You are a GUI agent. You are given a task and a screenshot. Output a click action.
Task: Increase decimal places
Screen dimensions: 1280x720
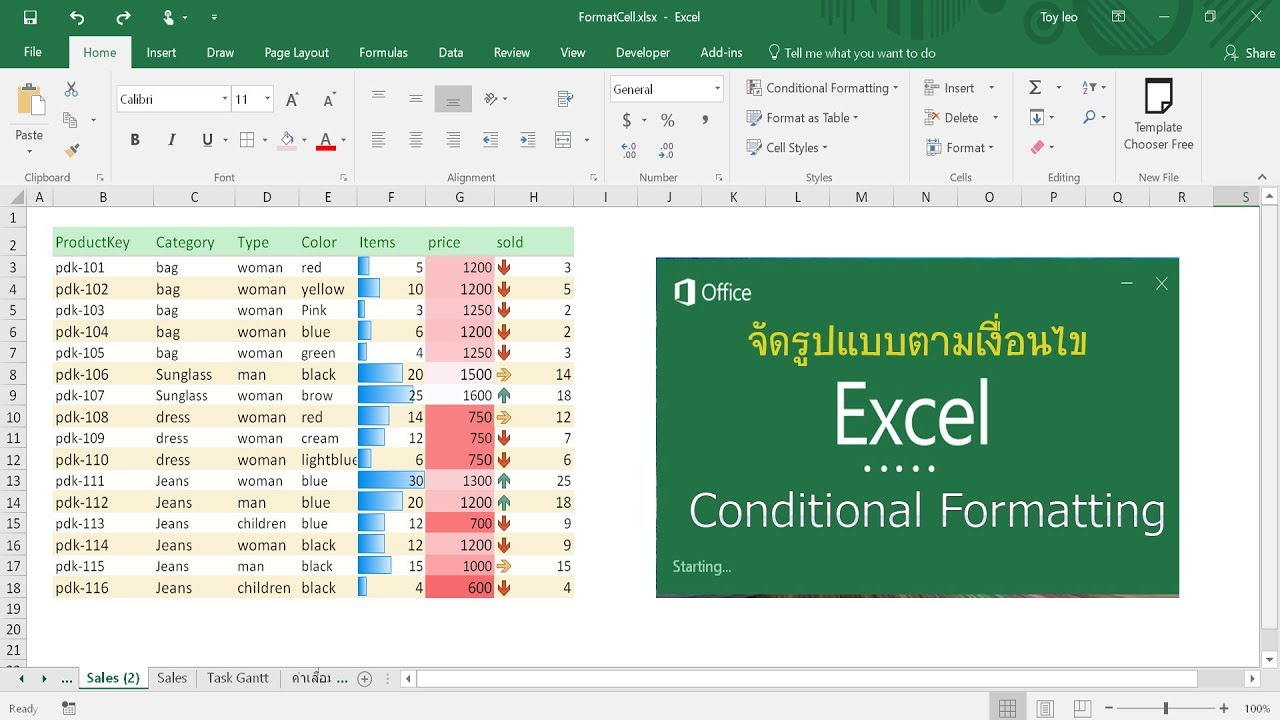pyautogui.click(x=629, y=150)
